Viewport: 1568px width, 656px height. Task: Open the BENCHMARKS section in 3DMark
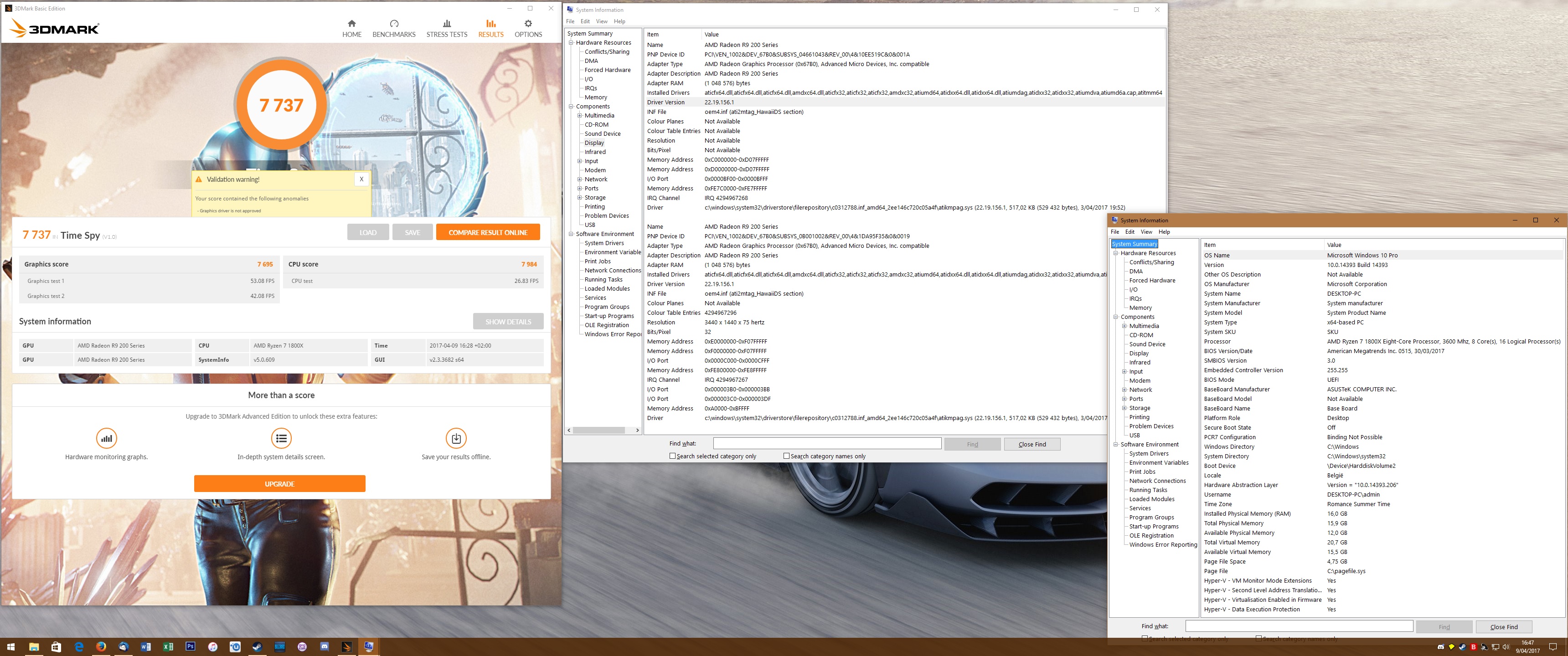(x=394, y=28)
